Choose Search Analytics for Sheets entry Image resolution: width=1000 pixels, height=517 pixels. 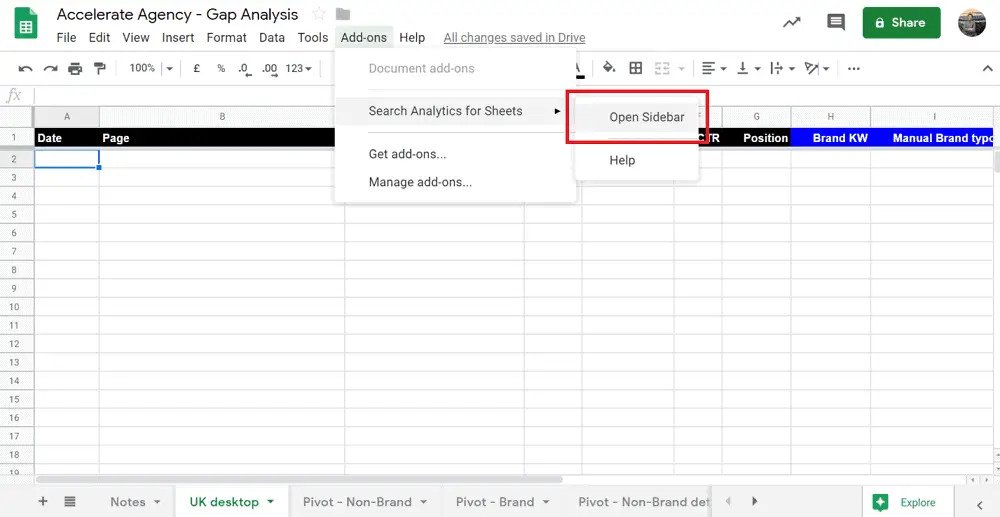coord(455,111)
